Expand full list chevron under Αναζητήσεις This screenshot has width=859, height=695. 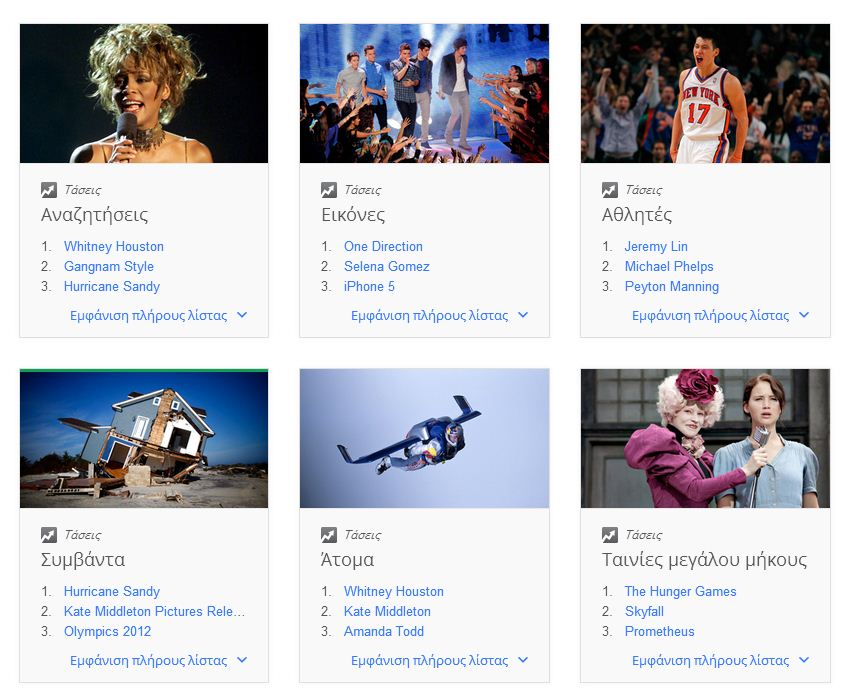(242, 315)
